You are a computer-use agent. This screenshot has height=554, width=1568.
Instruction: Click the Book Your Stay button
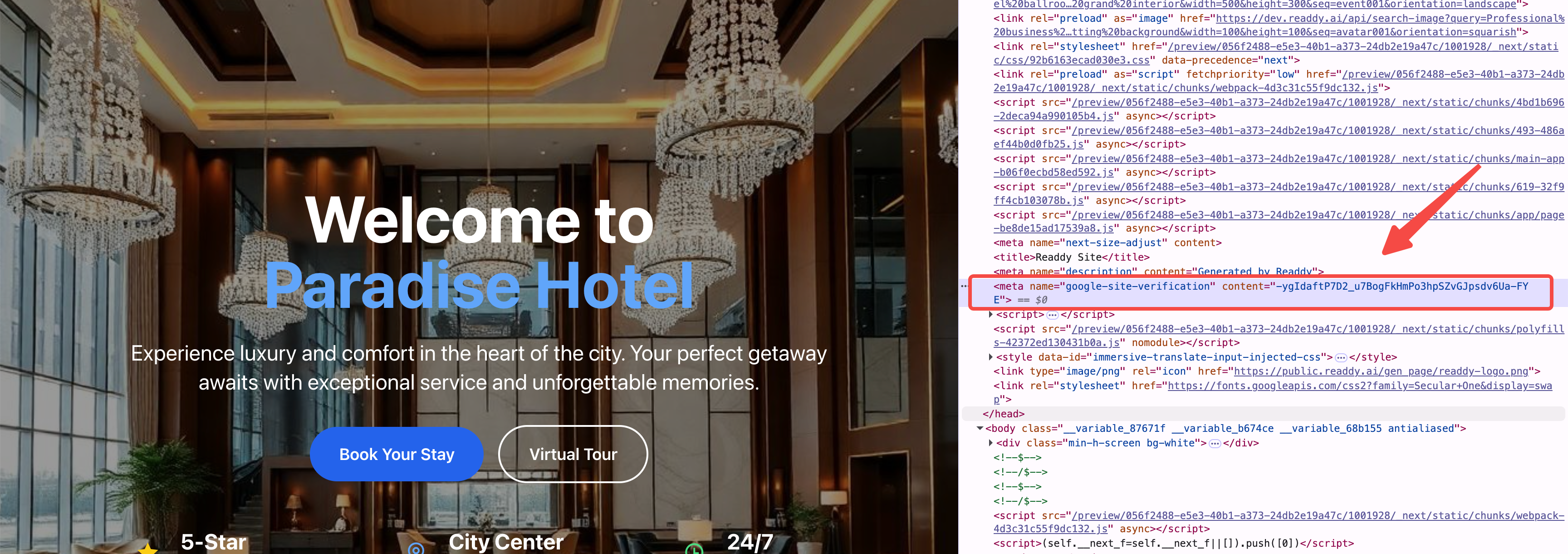coord(396,454)
